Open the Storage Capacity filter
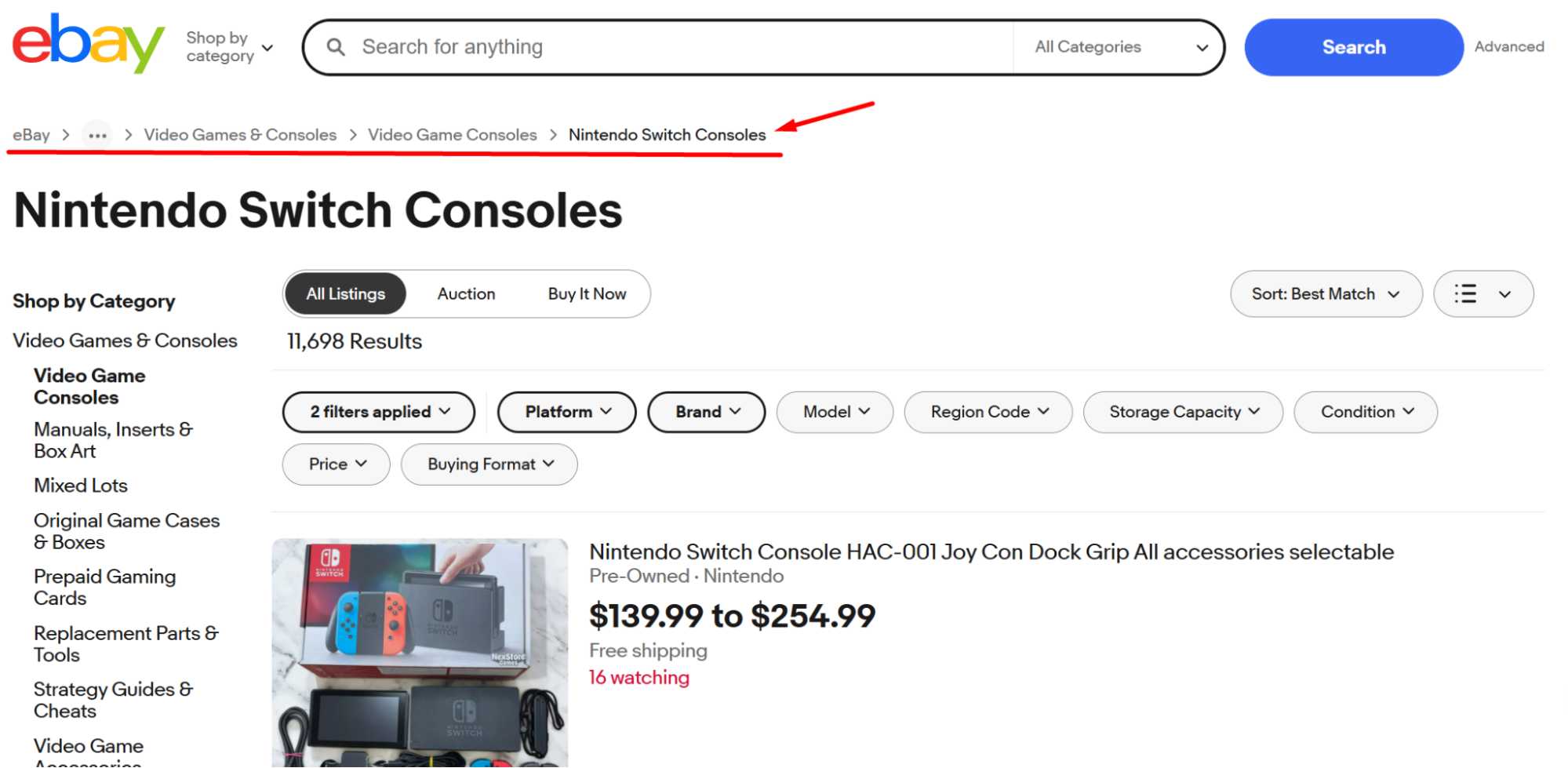Viewport: 1568px width, 768px height. coord(1182,411)
